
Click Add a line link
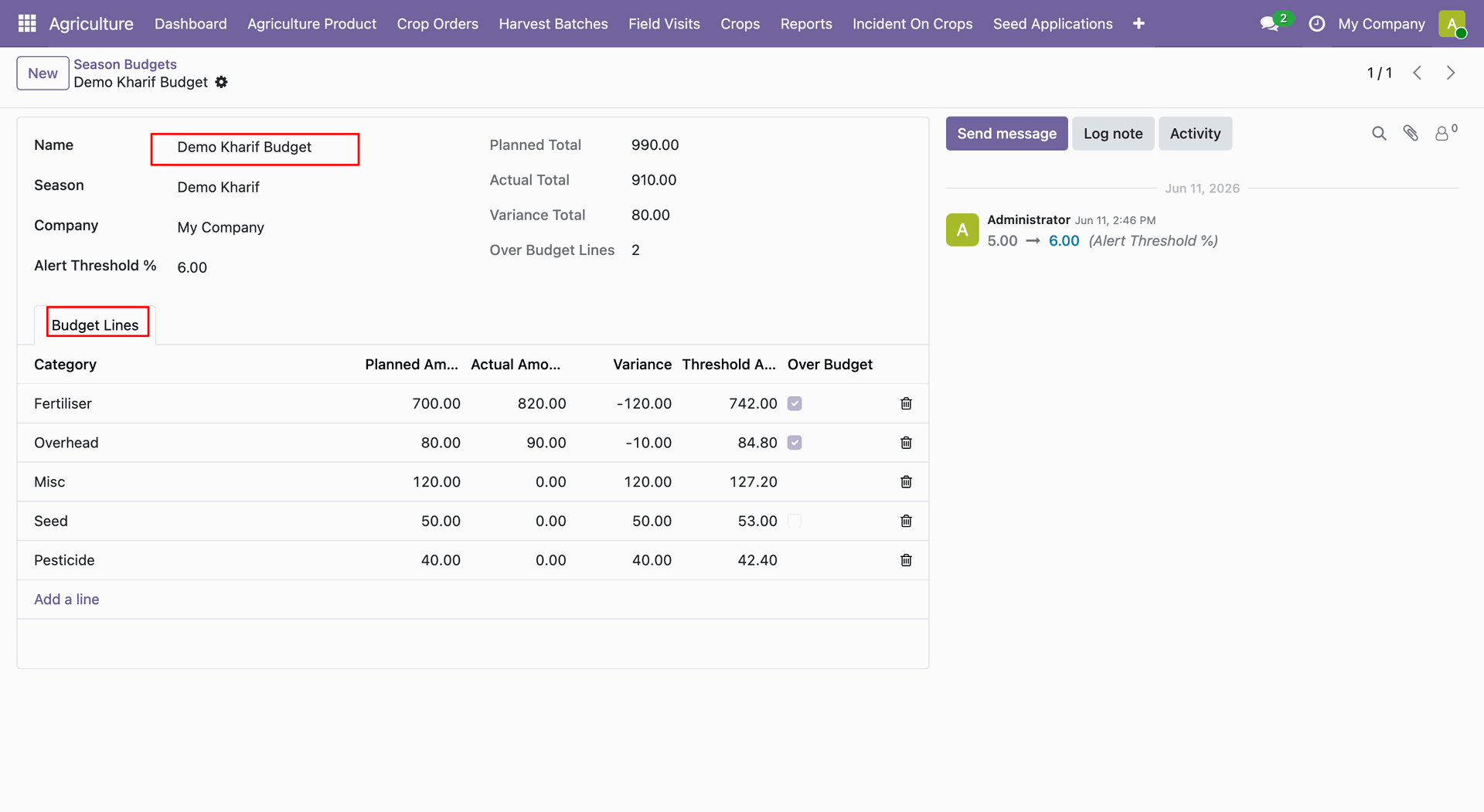coord(66,600)
